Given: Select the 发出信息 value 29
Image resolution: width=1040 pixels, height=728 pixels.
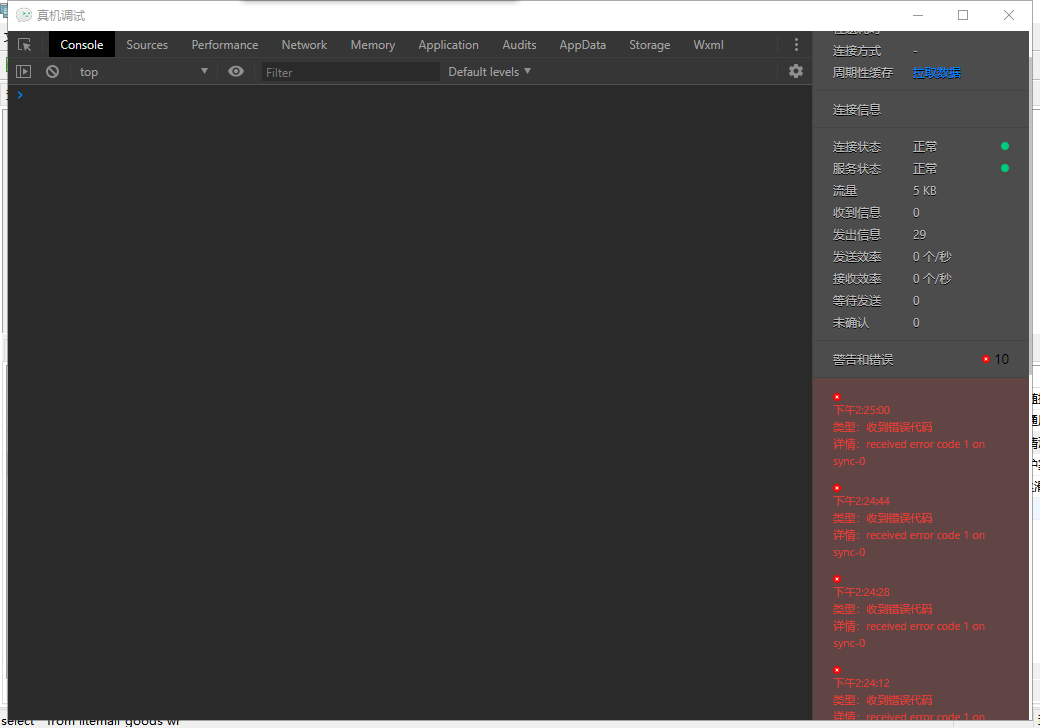Looking at the screenshot, I should [x=919, y=235].
